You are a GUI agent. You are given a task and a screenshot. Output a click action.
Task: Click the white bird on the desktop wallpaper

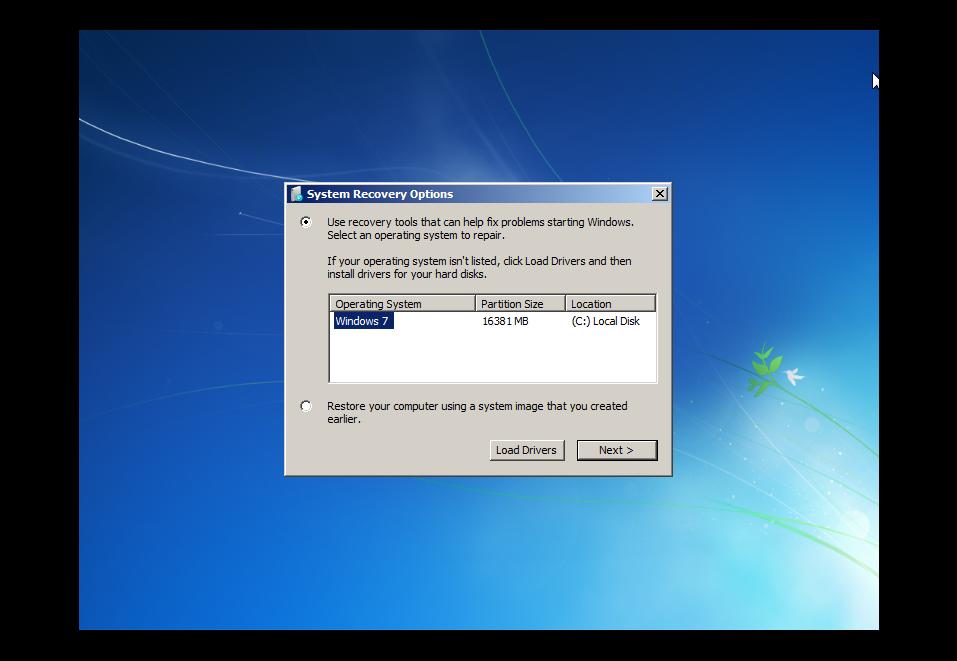[794, 376]
